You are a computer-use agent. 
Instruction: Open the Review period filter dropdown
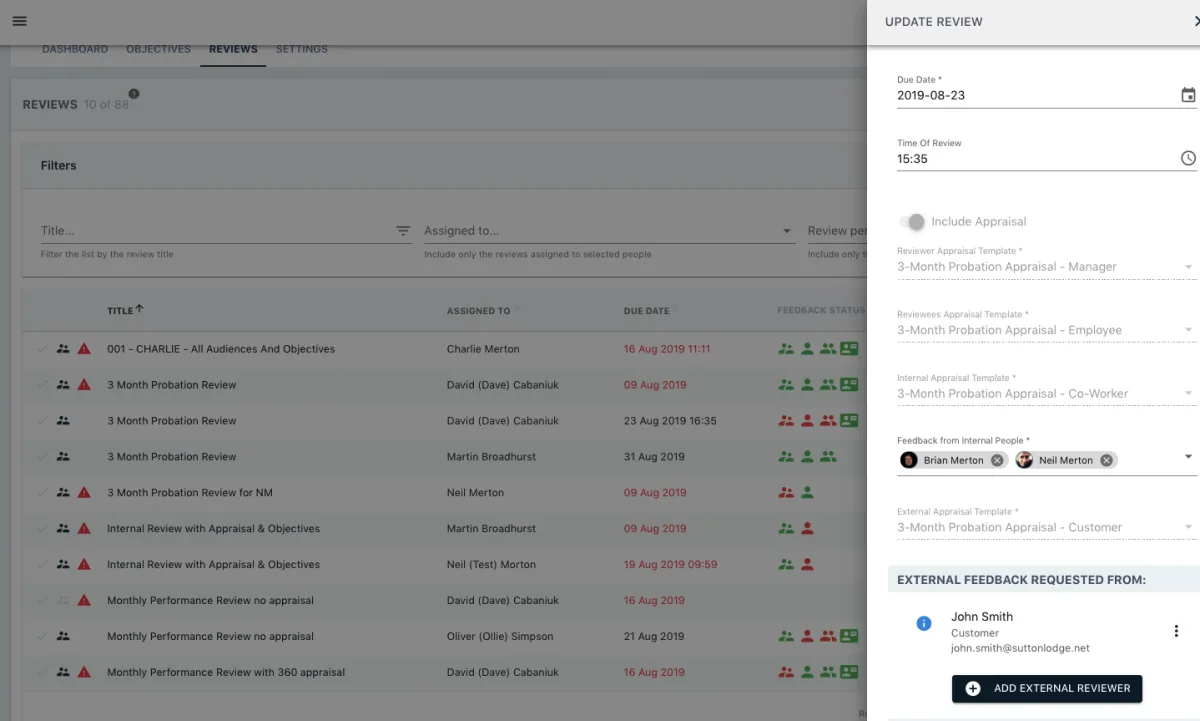(x=837, y=231)
